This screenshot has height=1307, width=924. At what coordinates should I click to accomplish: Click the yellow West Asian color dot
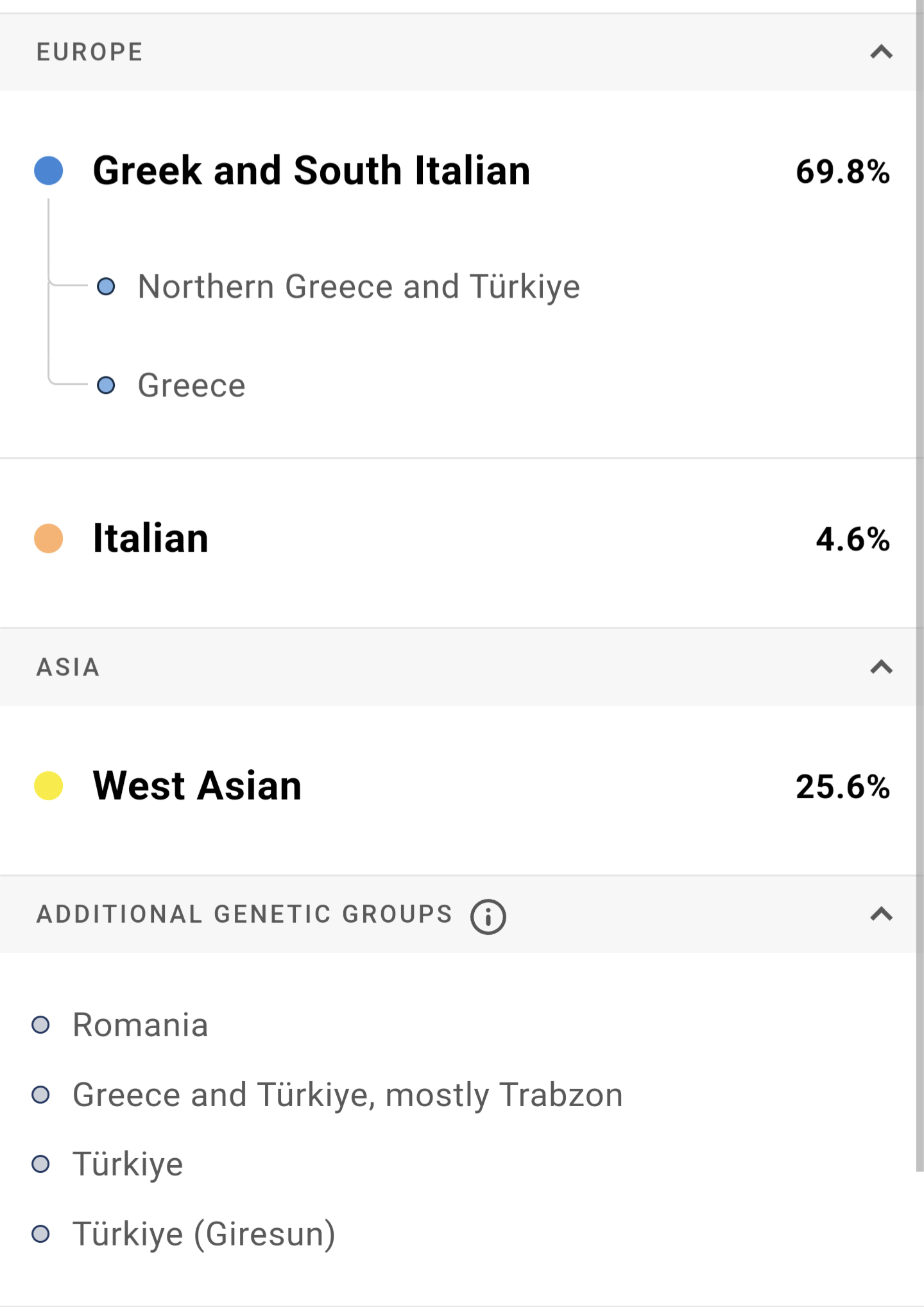point(49,786)
